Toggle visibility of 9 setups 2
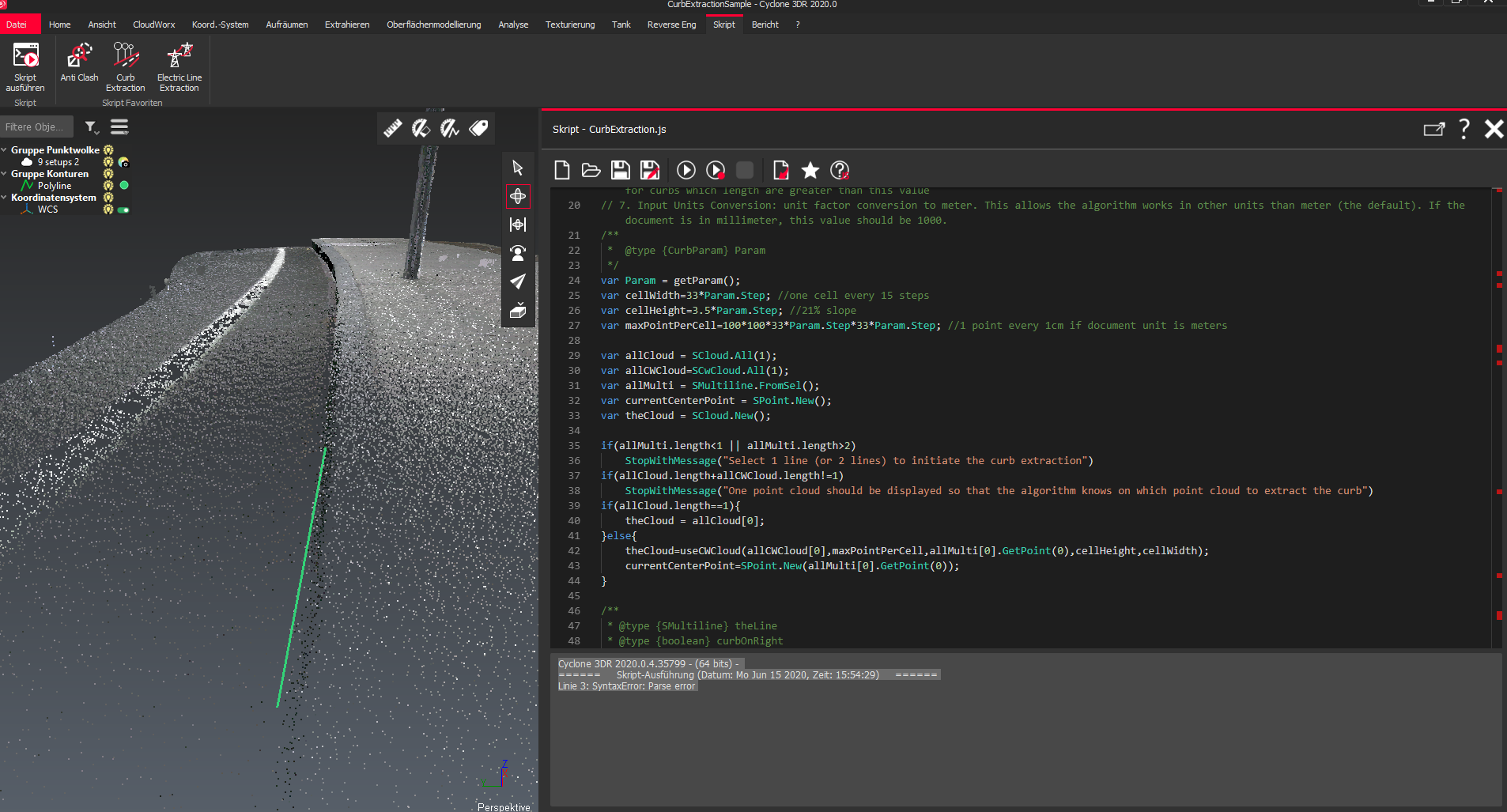The height and width of the screenshot is (812, 1507). pos(108,162)
